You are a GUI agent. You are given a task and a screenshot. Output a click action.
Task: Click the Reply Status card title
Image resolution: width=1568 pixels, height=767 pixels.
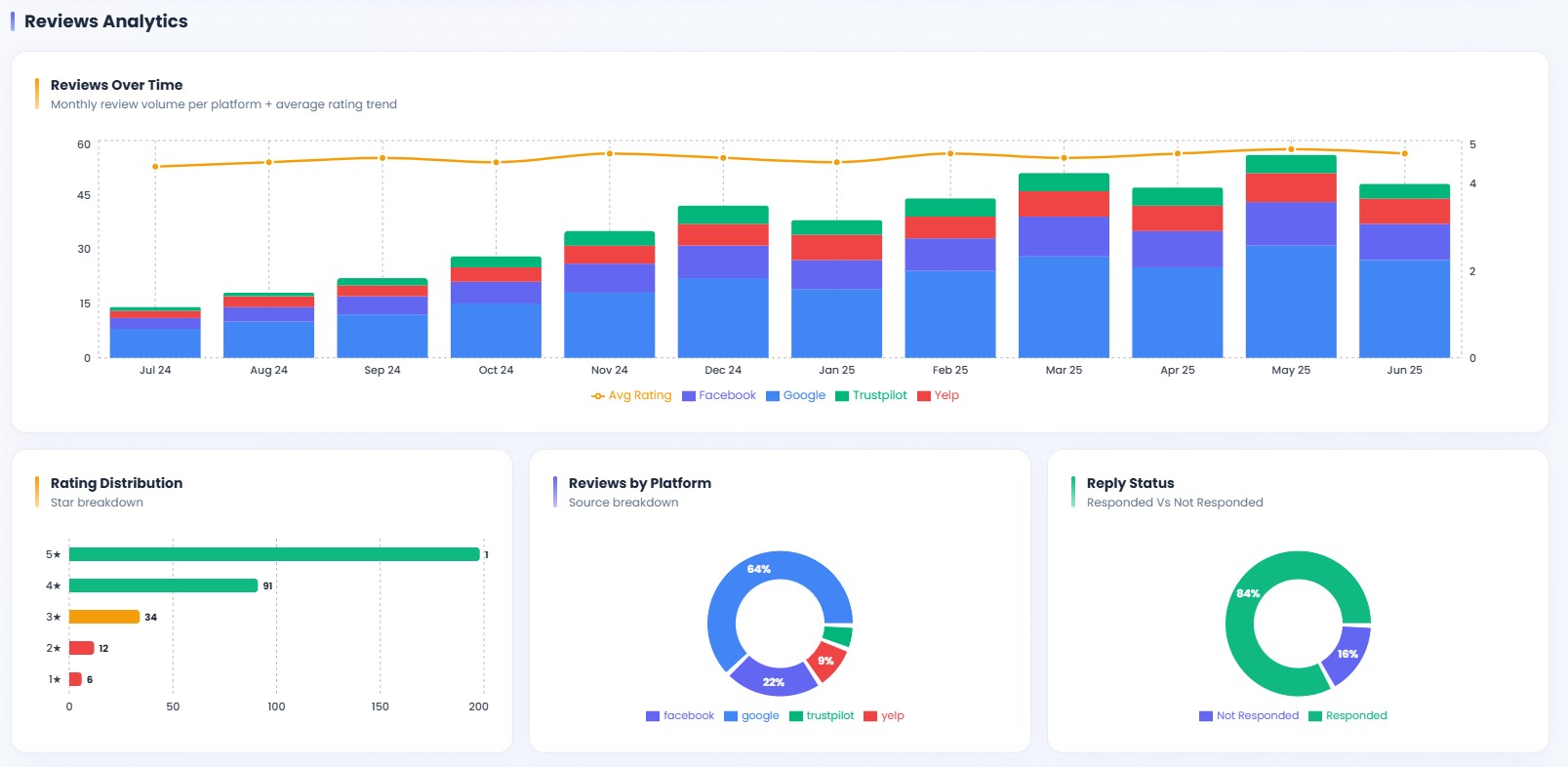(x=1130, y=483)
